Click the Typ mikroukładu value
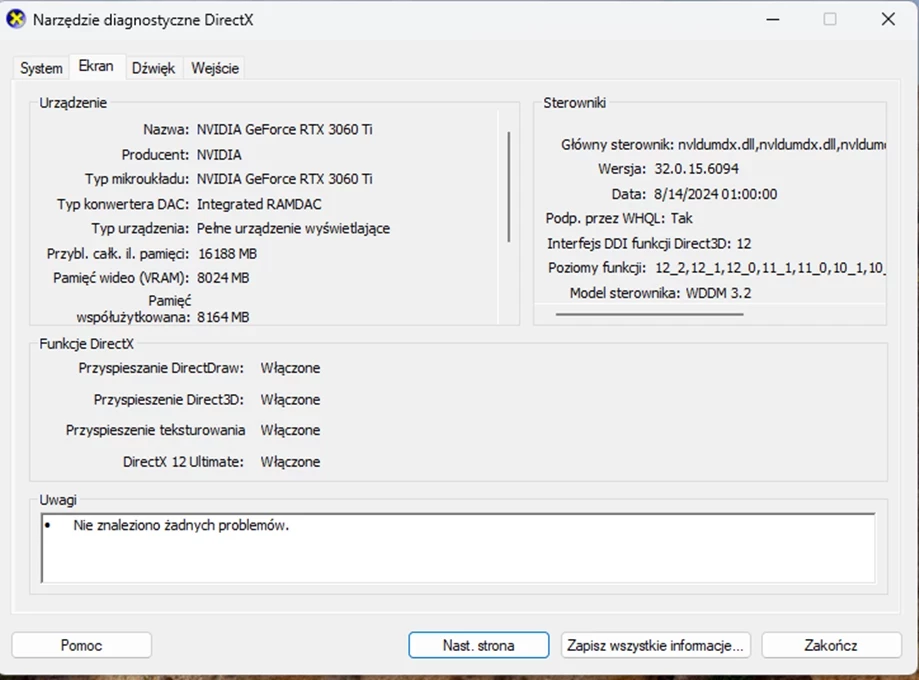This screenshot has width=919, height=680. point(284,179)
